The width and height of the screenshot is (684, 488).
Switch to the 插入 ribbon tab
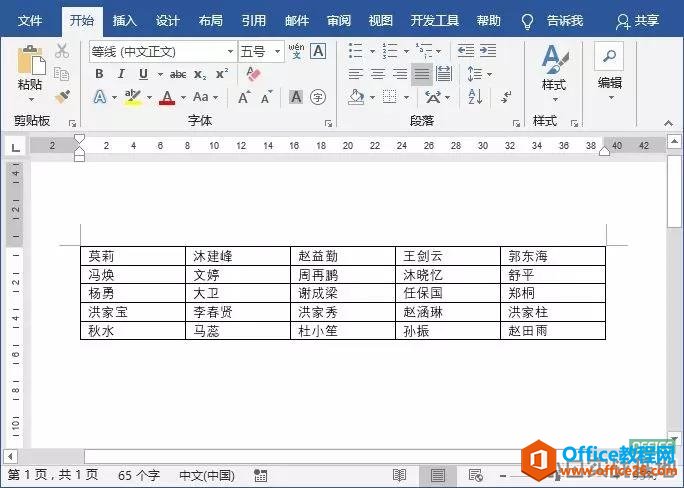tap(124, 20)
